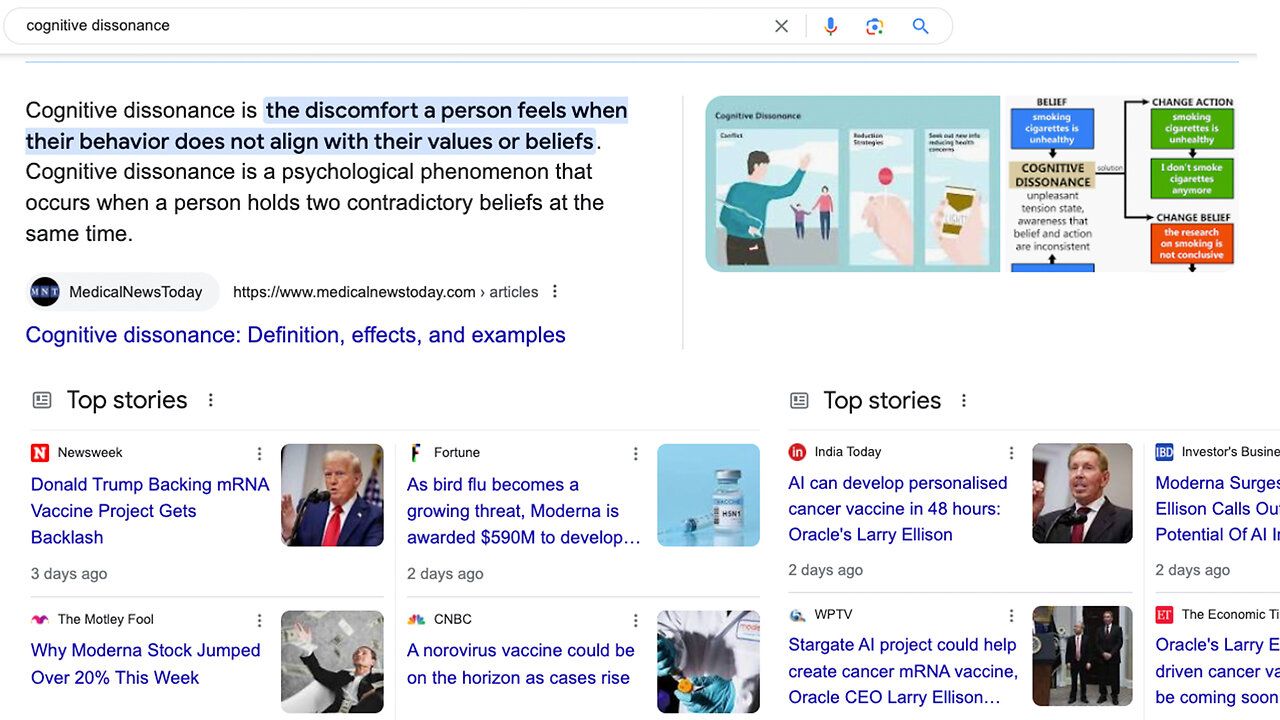Open the MedicalNewsToday site favicon
1280x720 pixels.
click(45, 292)
